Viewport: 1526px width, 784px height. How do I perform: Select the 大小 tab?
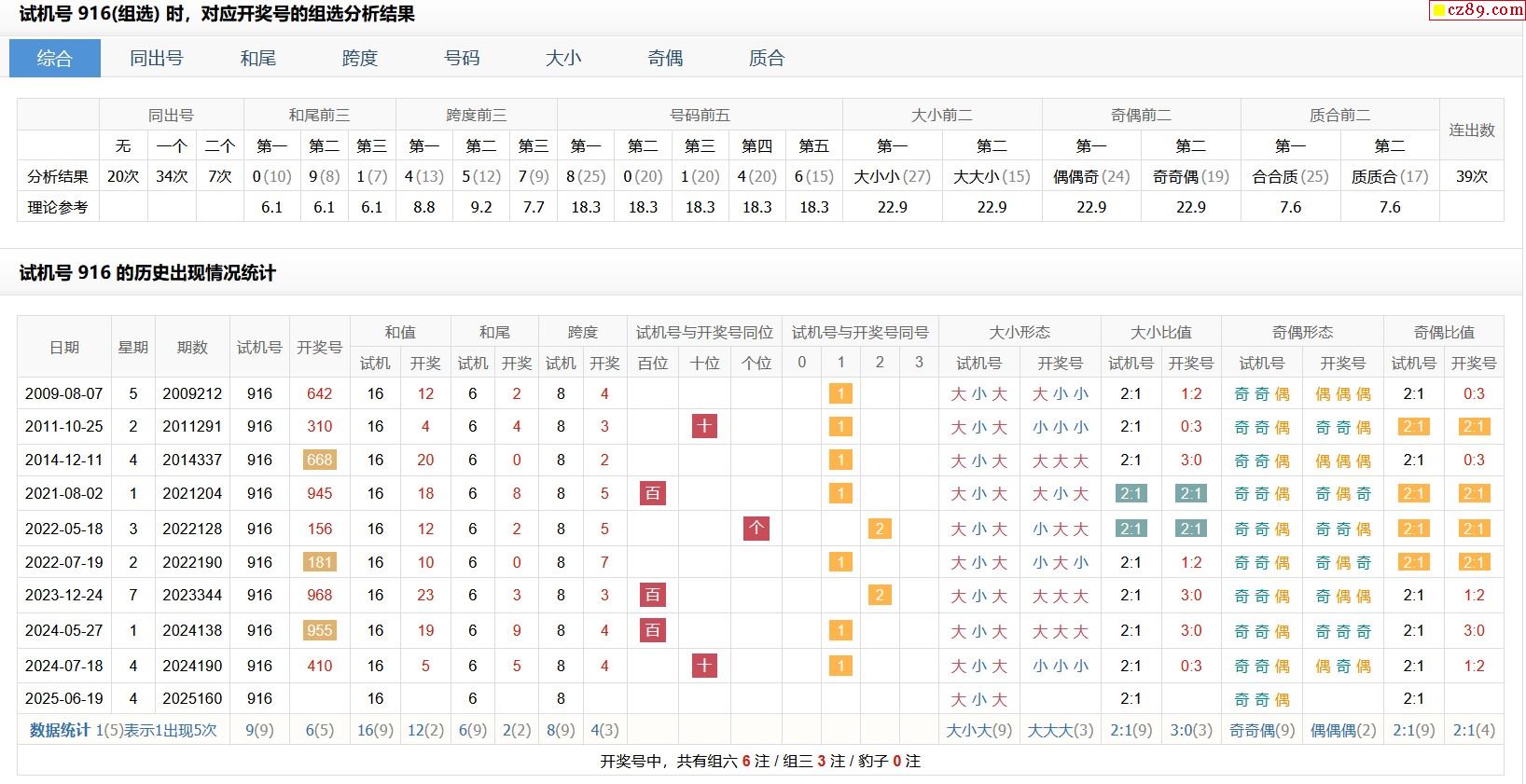point(563,58)
